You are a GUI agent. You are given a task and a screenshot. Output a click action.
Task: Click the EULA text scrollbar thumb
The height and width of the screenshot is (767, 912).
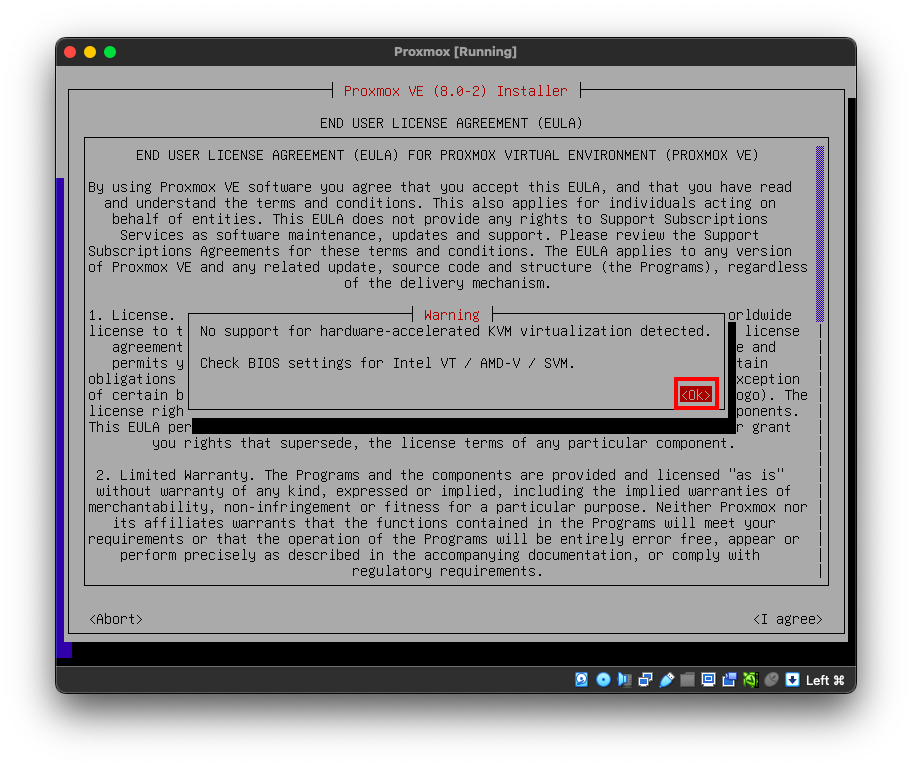point(820,234)
